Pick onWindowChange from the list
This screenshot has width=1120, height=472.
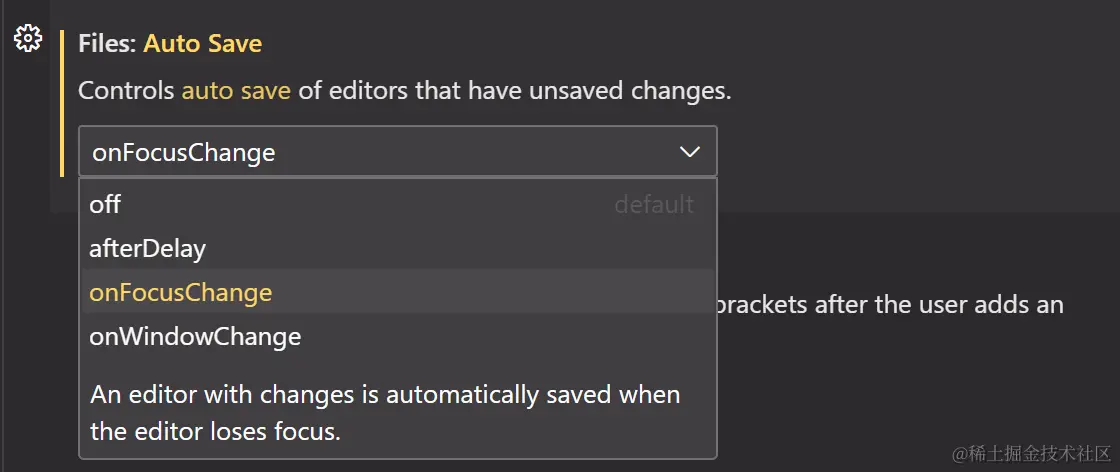pos(398,336)
